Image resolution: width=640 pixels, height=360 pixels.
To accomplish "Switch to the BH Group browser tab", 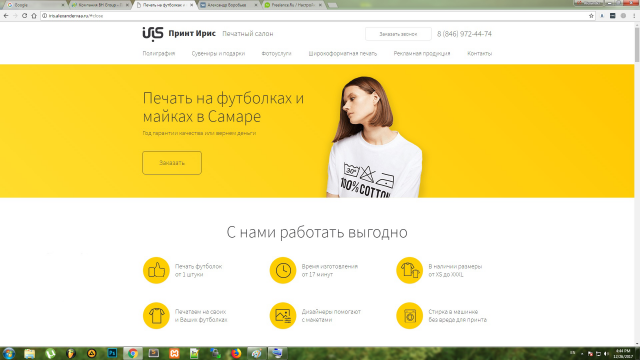I will coord(100,5).
